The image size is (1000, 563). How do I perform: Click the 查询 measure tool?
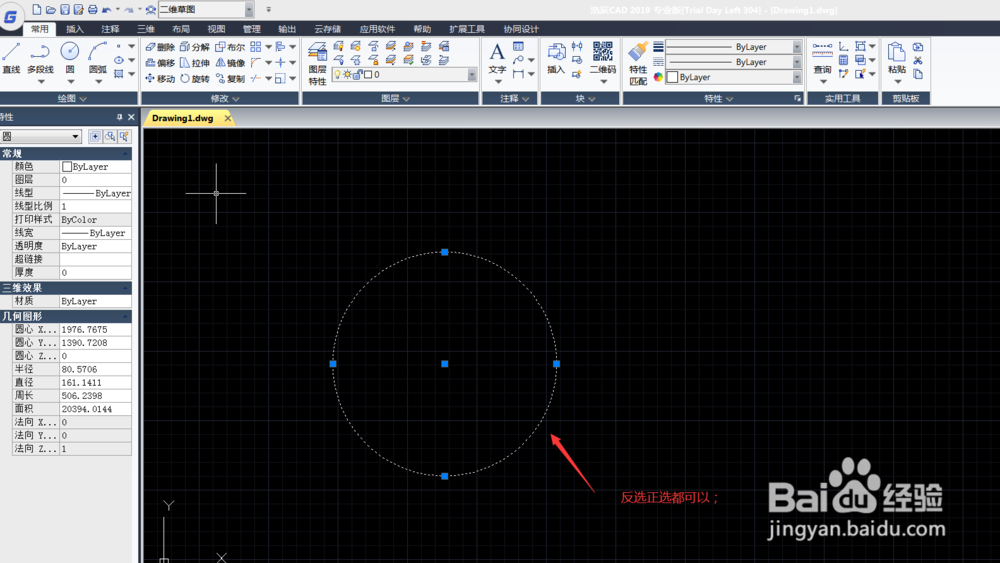click(x=822, y=59)
